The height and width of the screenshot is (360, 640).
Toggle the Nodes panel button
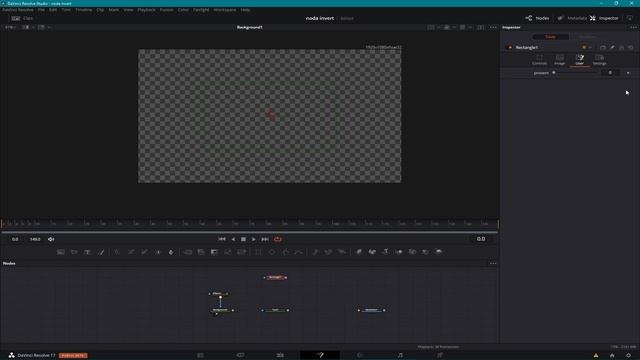537,18
